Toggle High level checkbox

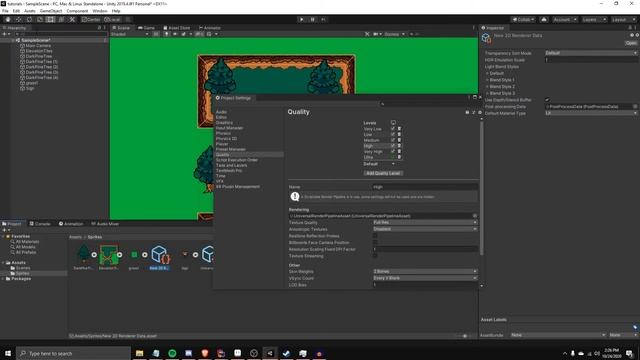click(393, 146)
